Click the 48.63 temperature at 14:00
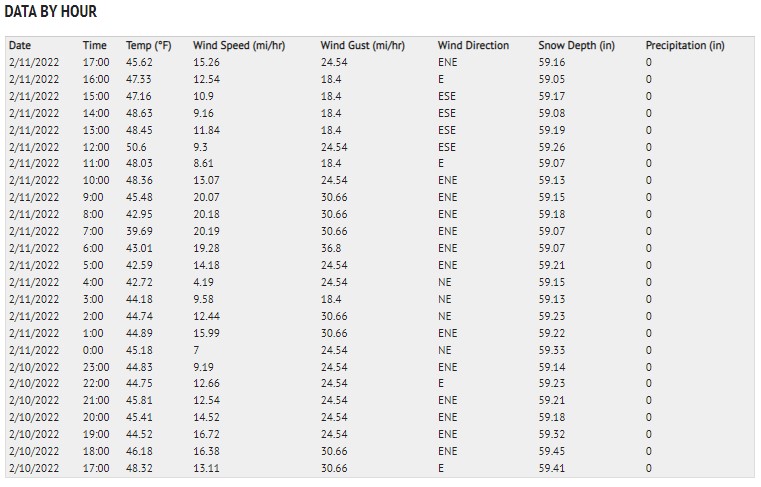This screenshot has width=761, height=487. (139, 113)
